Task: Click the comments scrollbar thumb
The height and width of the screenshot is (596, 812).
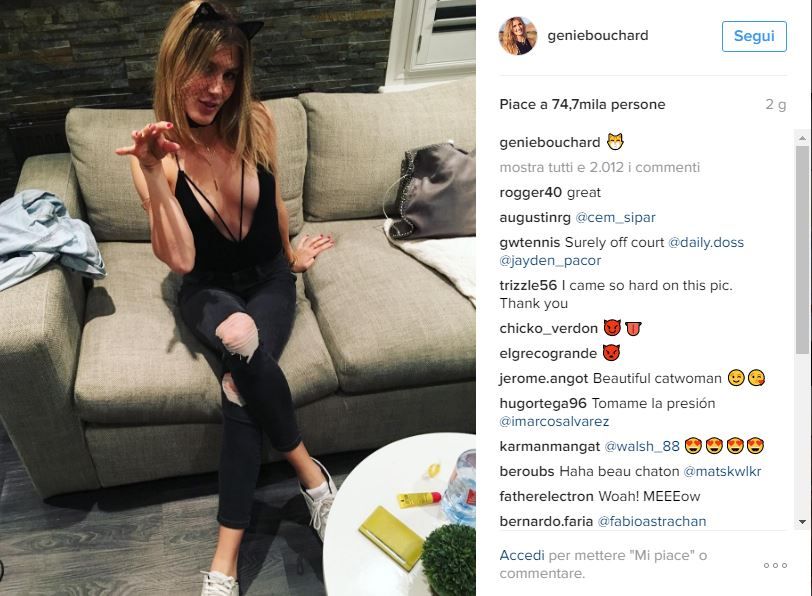Action: point(802,250)
